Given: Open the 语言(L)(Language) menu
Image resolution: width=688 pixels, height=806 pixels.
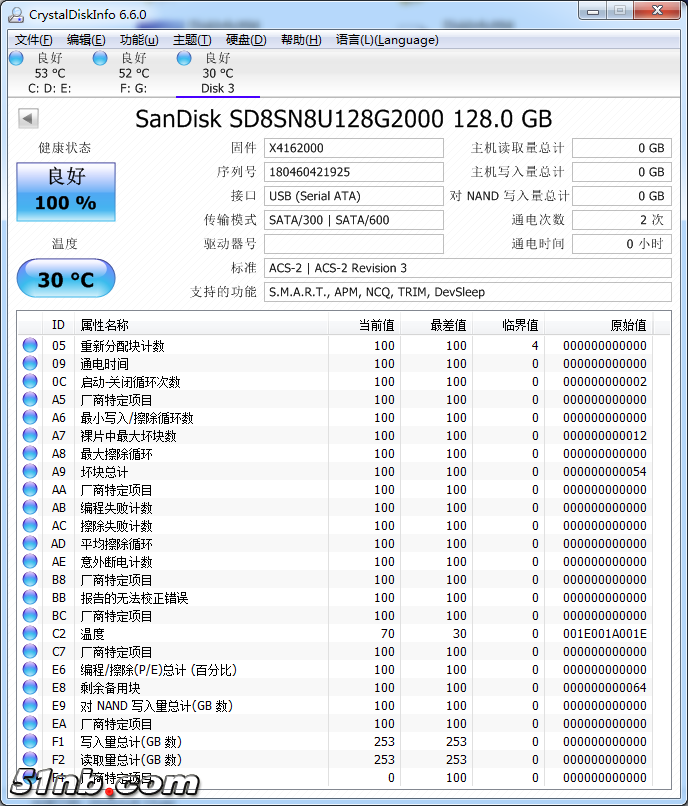Looking at the screenshot, I should coord(387,40).
